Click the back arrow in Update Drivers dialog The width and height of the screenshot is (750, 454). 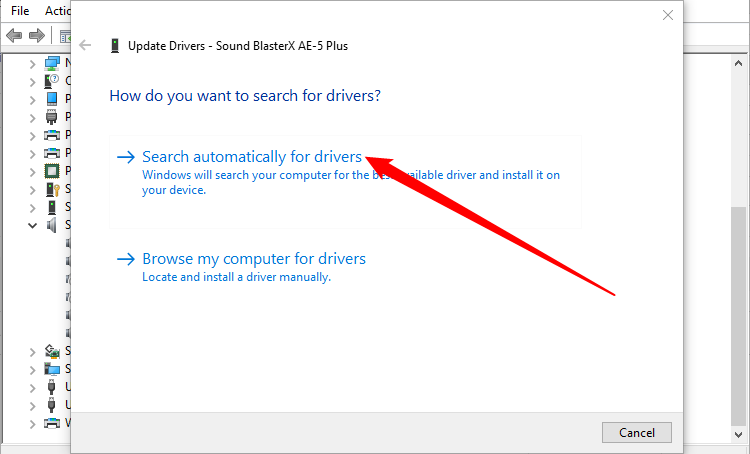click(x=85, y=45)
